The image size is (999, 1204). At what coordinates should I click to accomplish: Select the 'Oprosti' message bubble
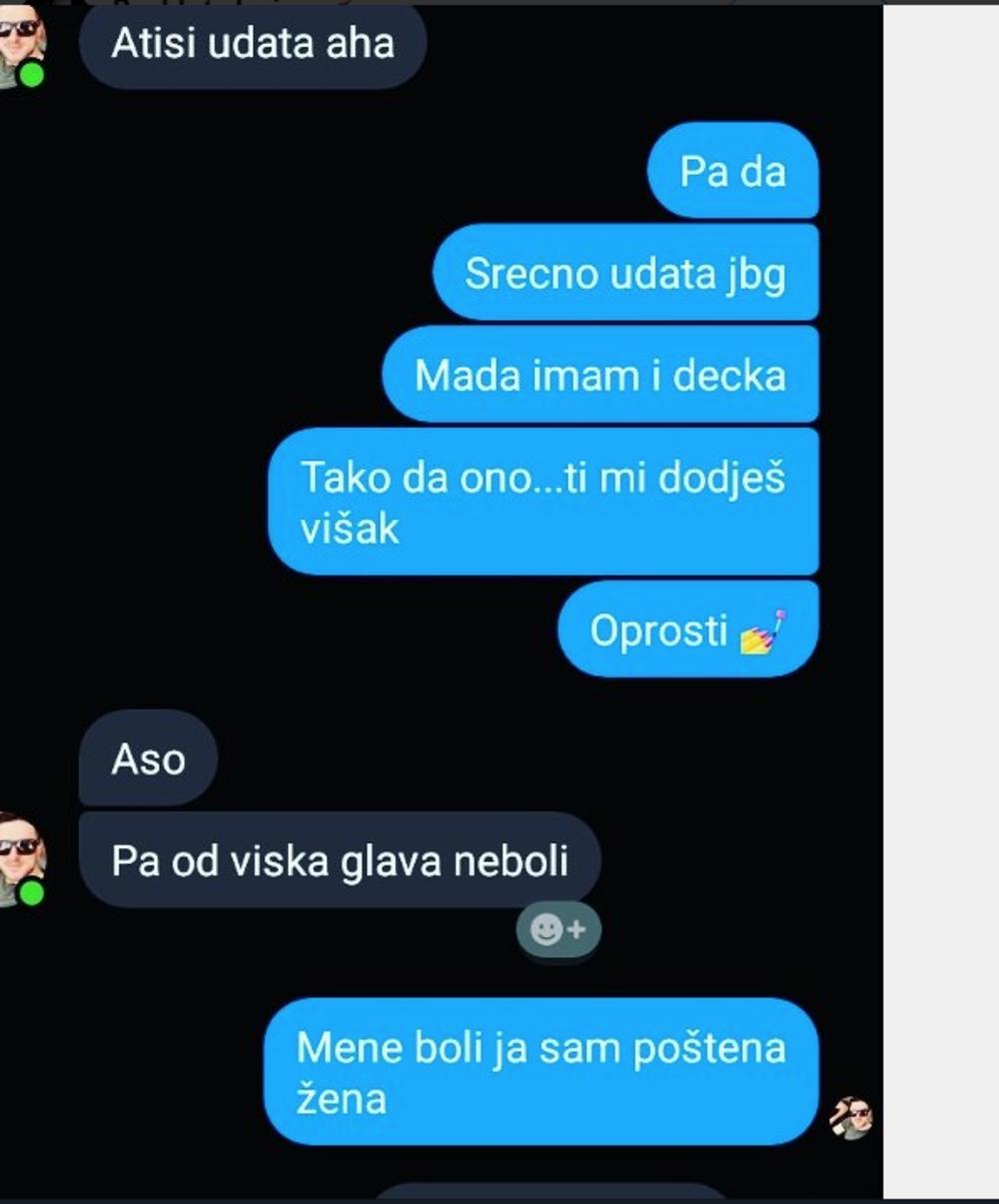(688, 629)
